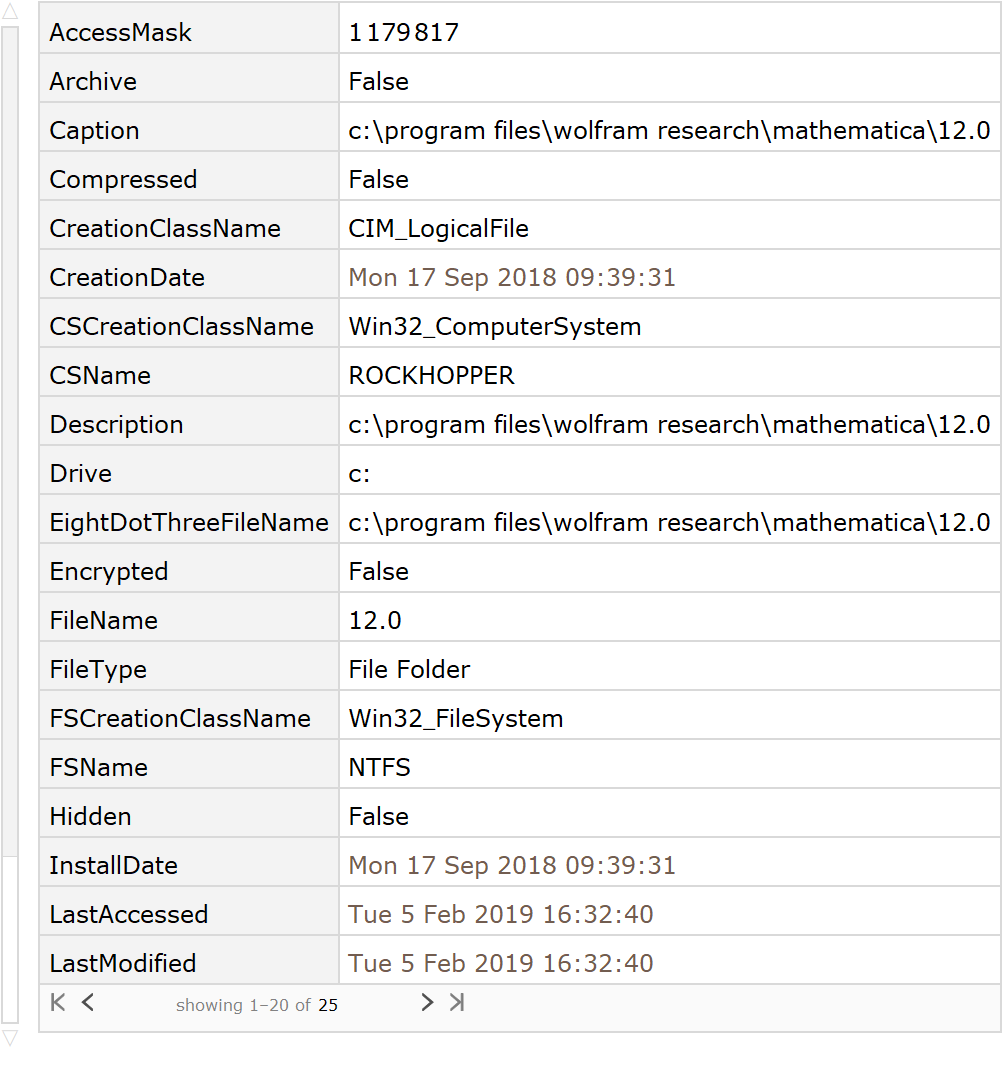Select the CreationDate key label

point(127,278)
